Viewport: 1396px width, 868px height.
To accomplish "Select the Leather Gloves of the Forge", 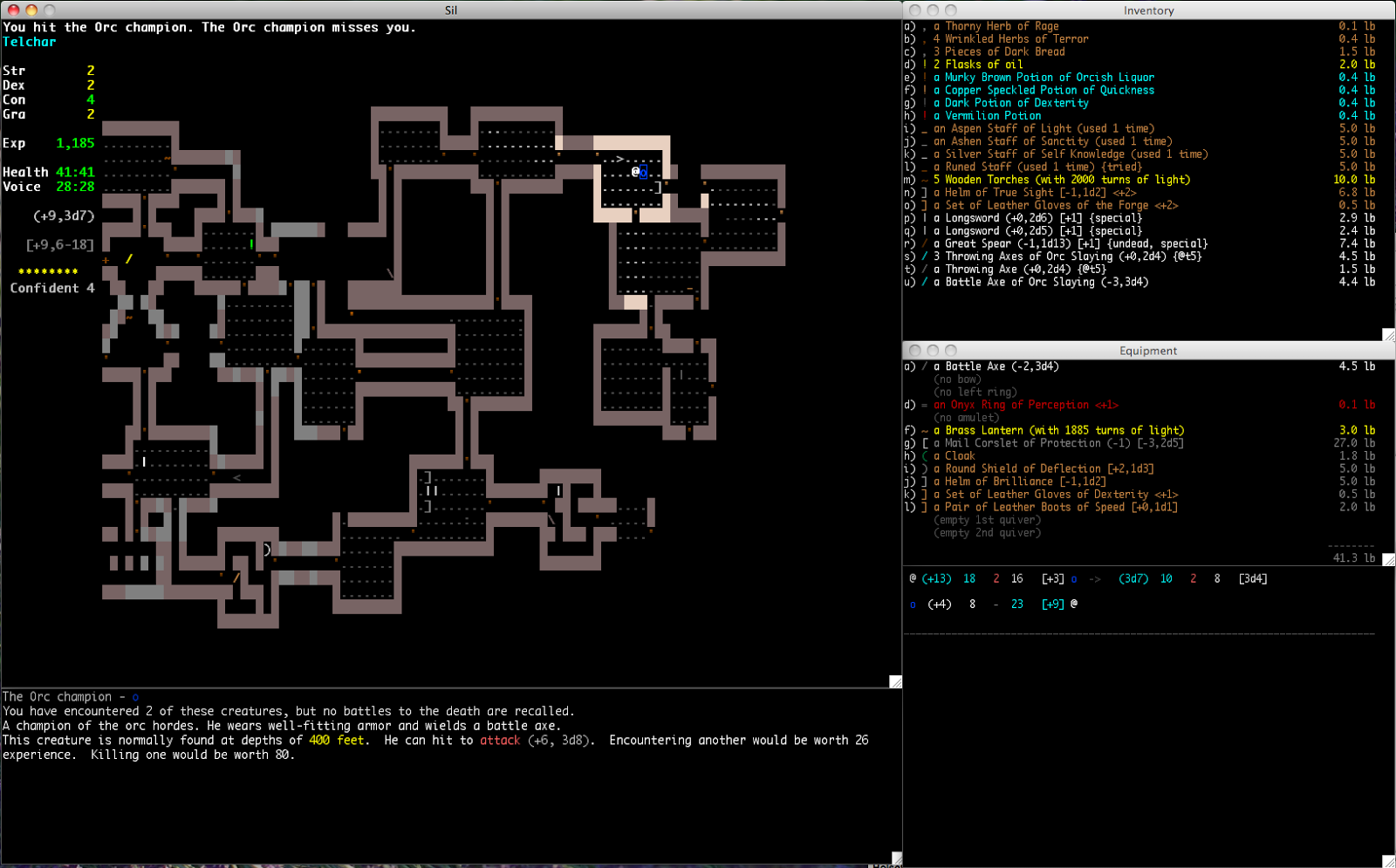I will coord(1139,206).
